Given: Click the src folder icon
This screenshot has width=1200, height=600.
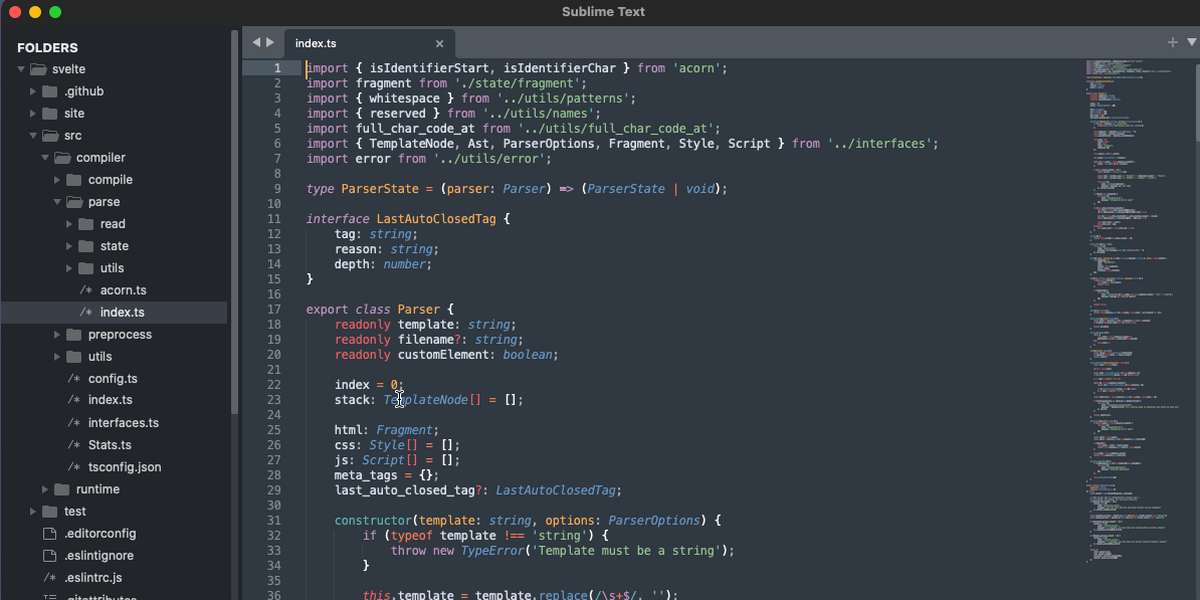Looking at the screenshot, I should (51, 136).
